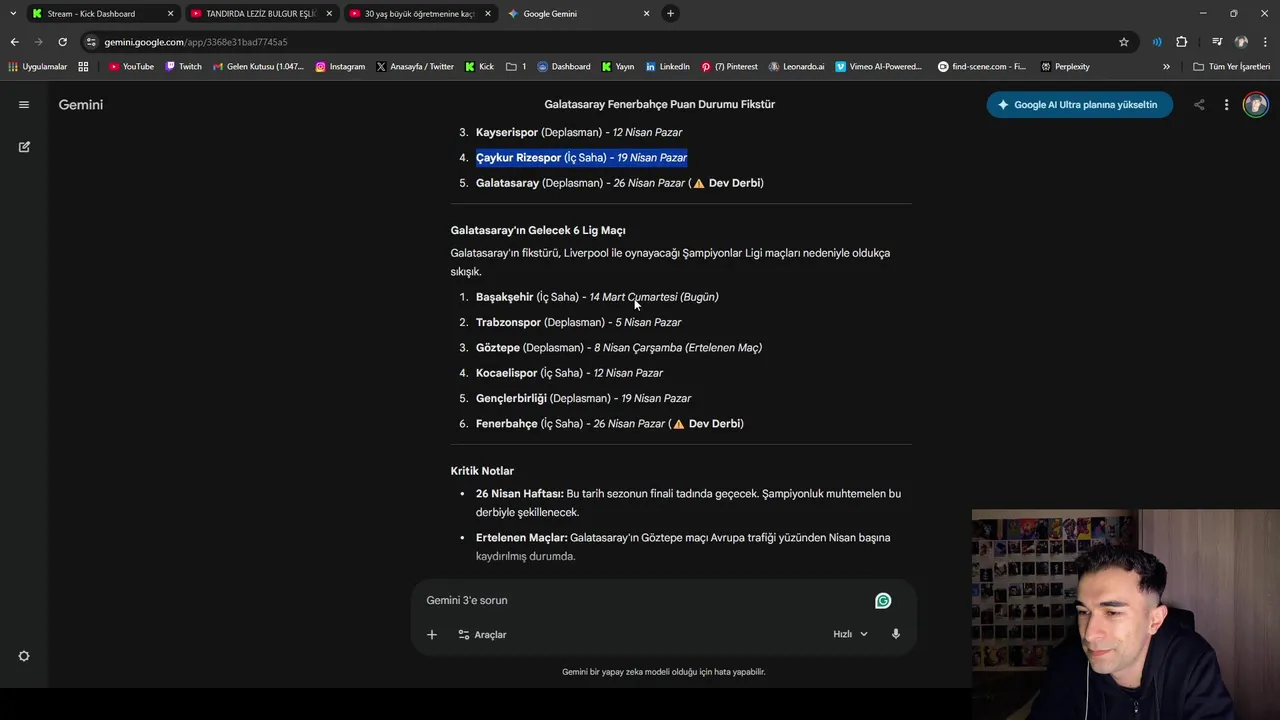Share the conversation with the share icon

(1199, 104)
